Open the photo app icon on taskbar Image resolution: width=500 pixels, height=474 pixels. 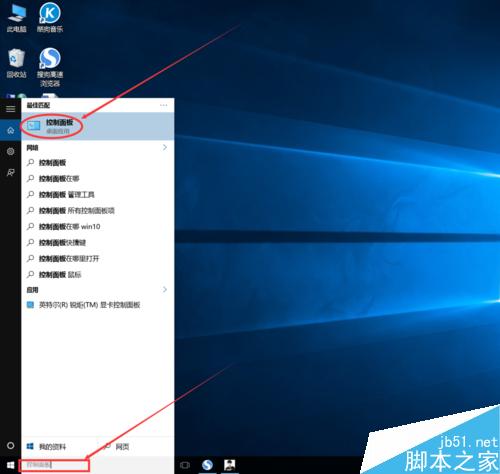(x=230, y=465)
